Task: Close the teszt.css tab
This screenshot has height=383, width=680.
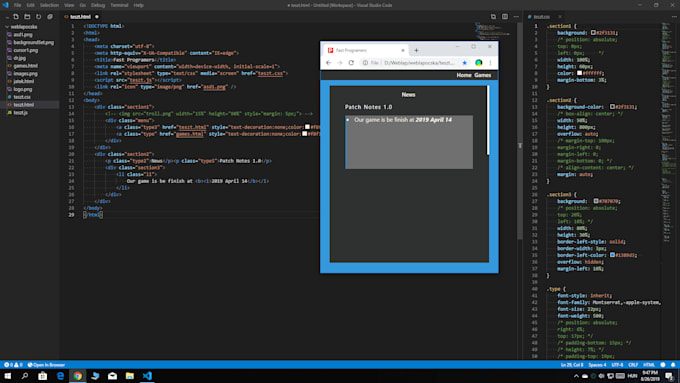Action: click(x=560, y=16)
